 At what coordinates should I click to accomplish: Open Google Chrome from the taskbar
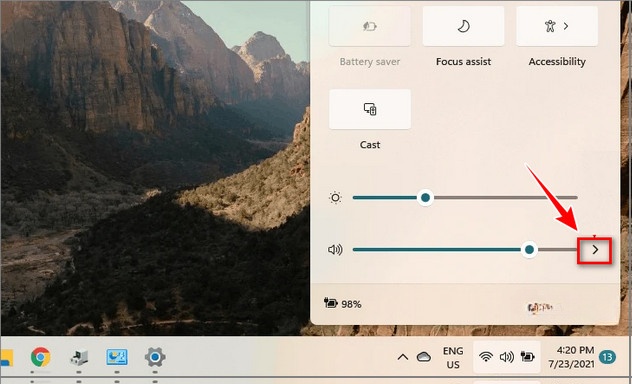click(x=40, y=357)
